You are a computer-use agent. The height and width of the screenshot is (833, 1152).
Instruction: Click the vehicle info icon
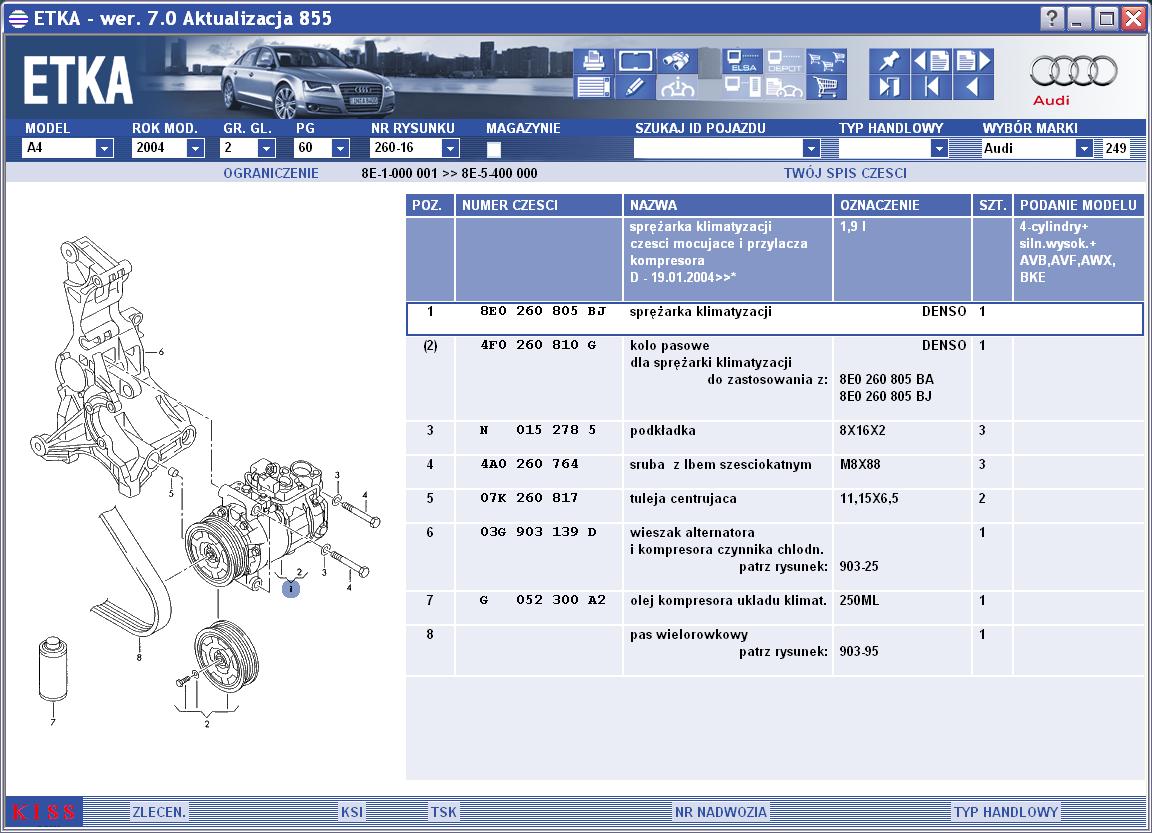coord(677,87)
